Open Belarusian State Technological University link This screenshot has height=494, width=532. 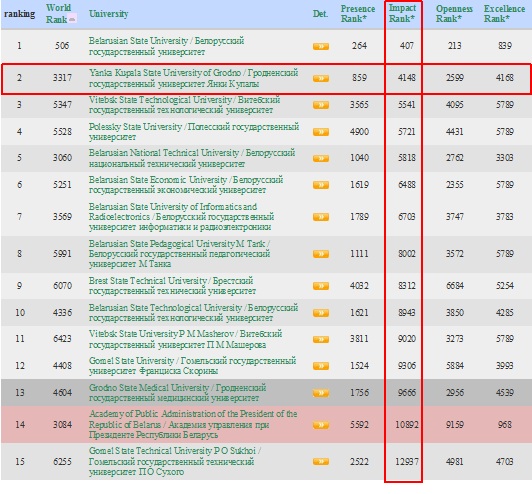point(193,312)
